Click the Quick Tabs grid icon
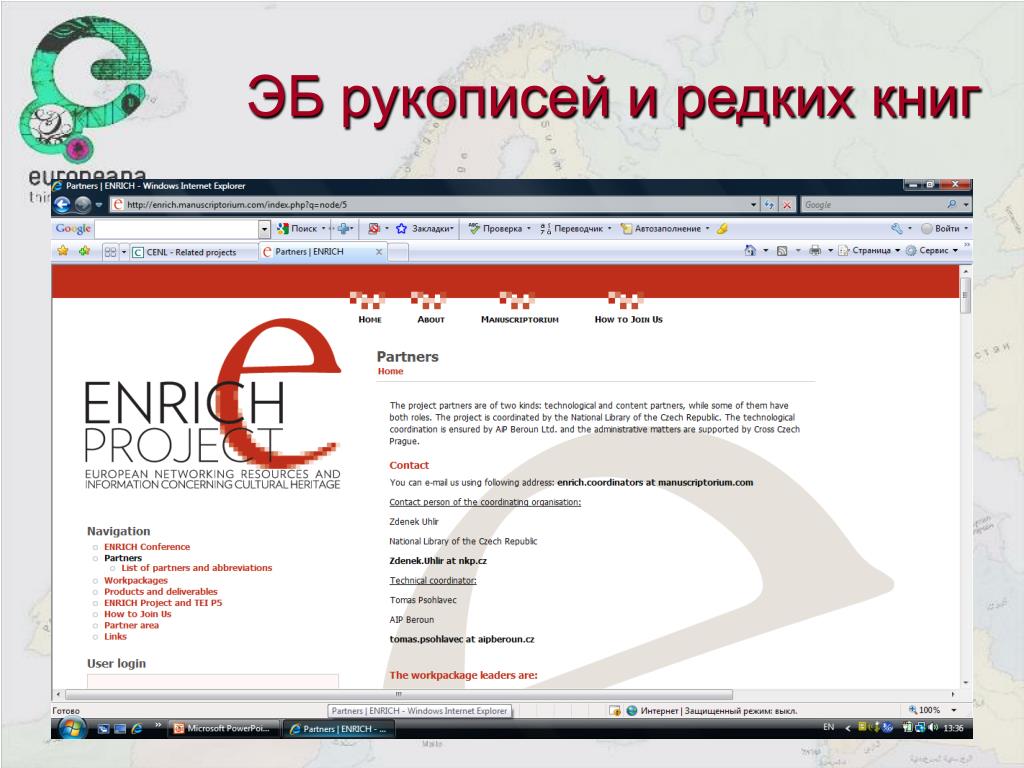The width and height of the screenshot is (1024, 768). tap(110, 251)
